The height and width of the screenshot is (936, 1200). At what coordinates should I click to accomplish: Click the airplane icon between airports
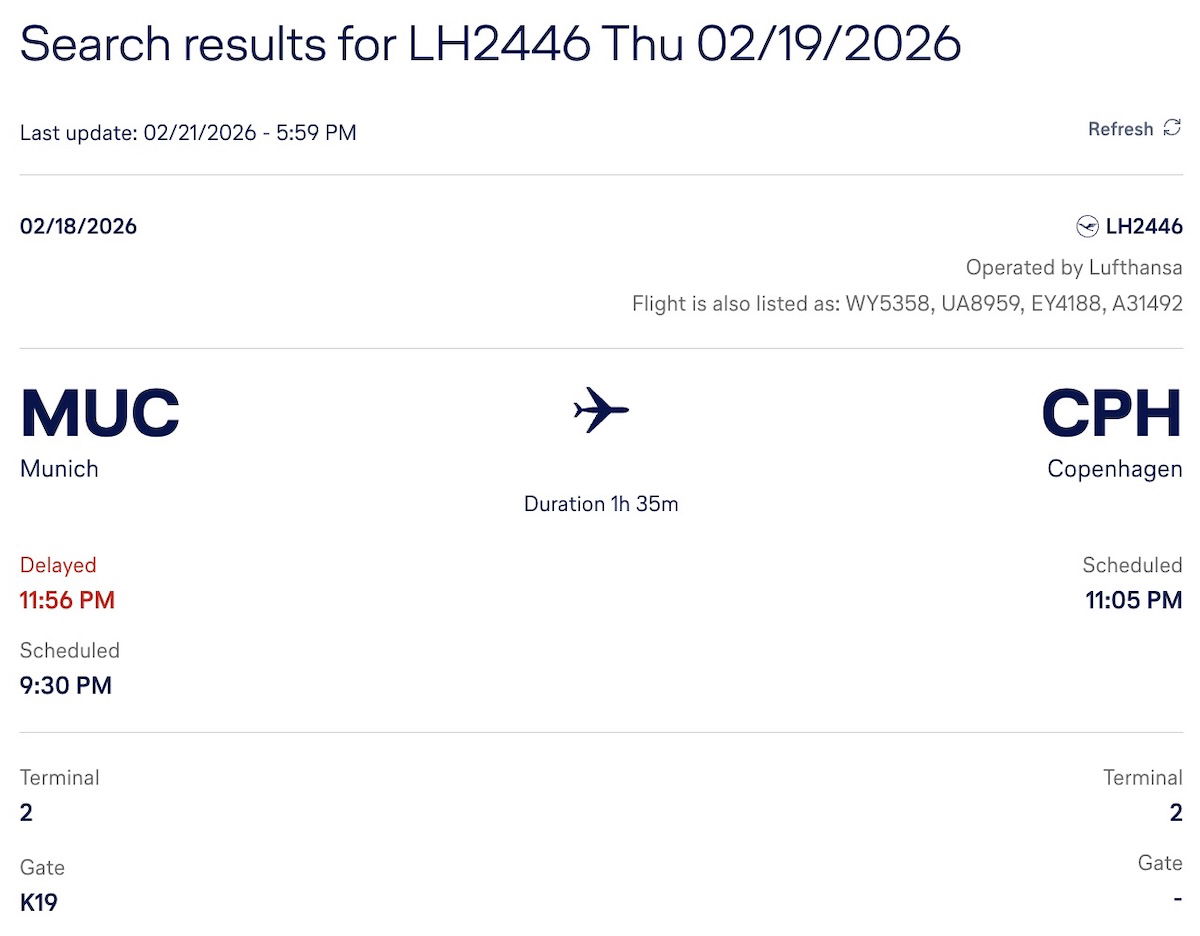tap(601, 410)
